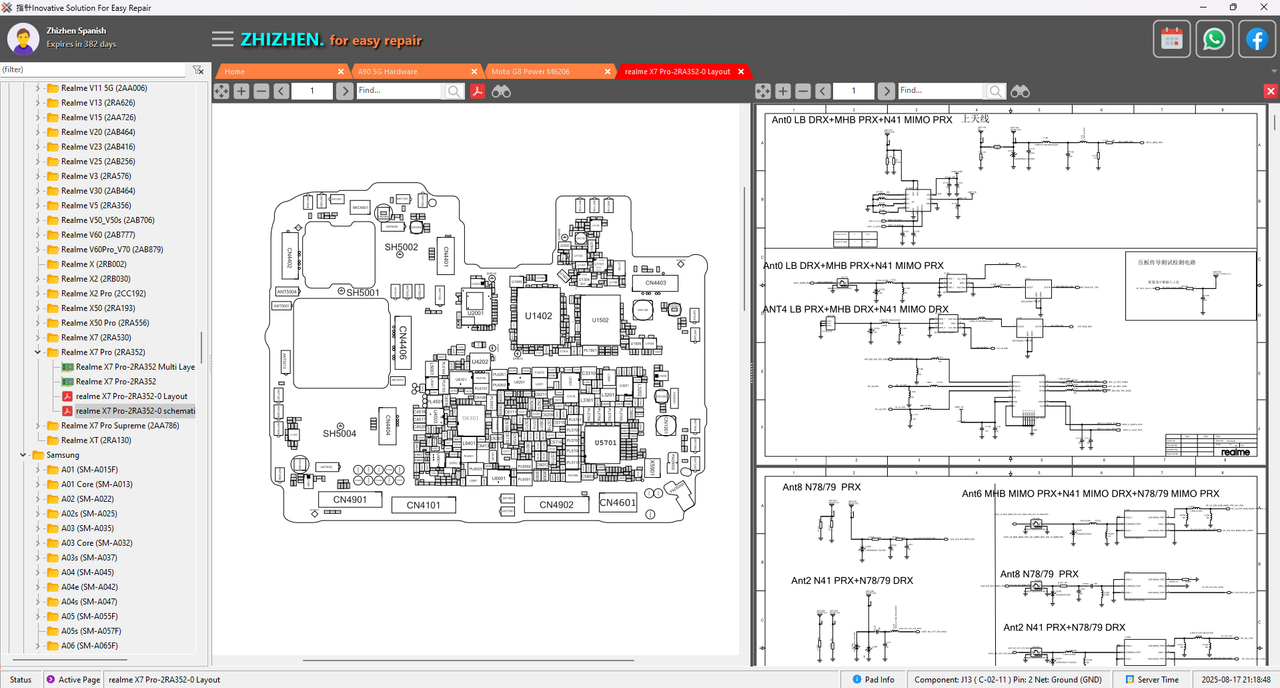Zoom out on the layout viewer
The height and width of the screenshot is (688, 1280).
click(261, 91)
